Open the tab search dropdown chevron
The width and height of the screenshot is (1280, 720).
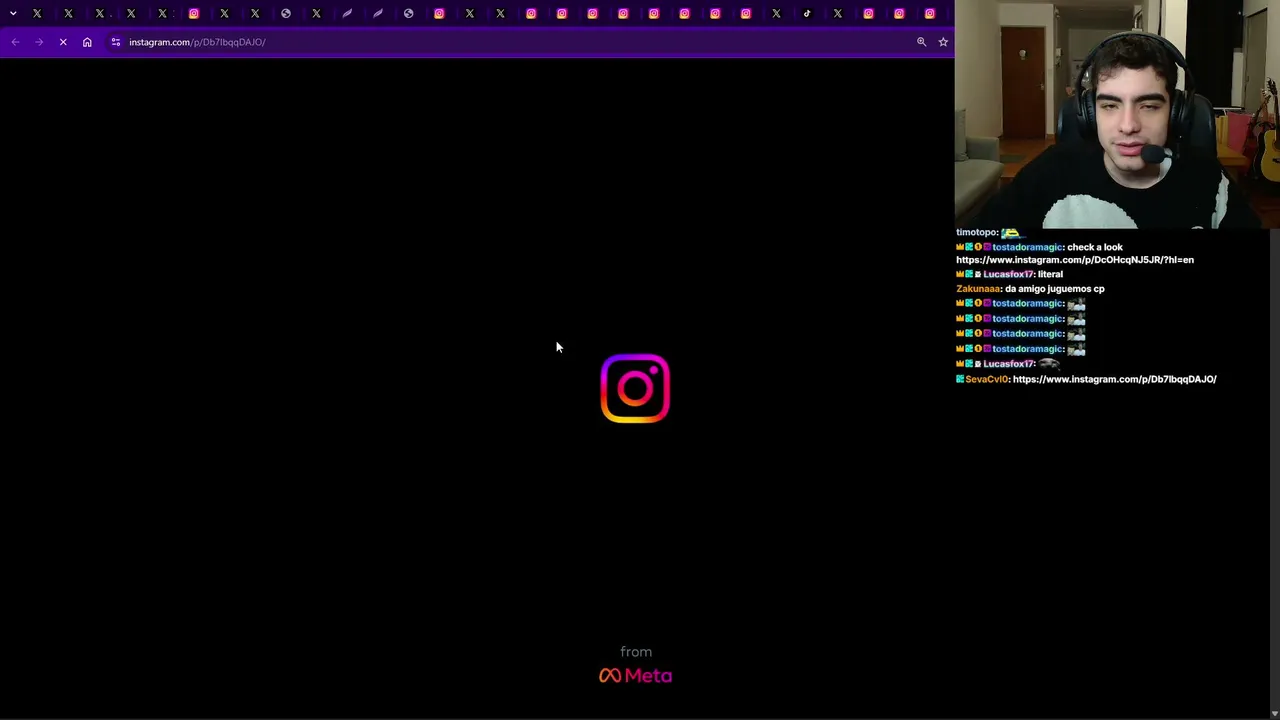point(13,13)
